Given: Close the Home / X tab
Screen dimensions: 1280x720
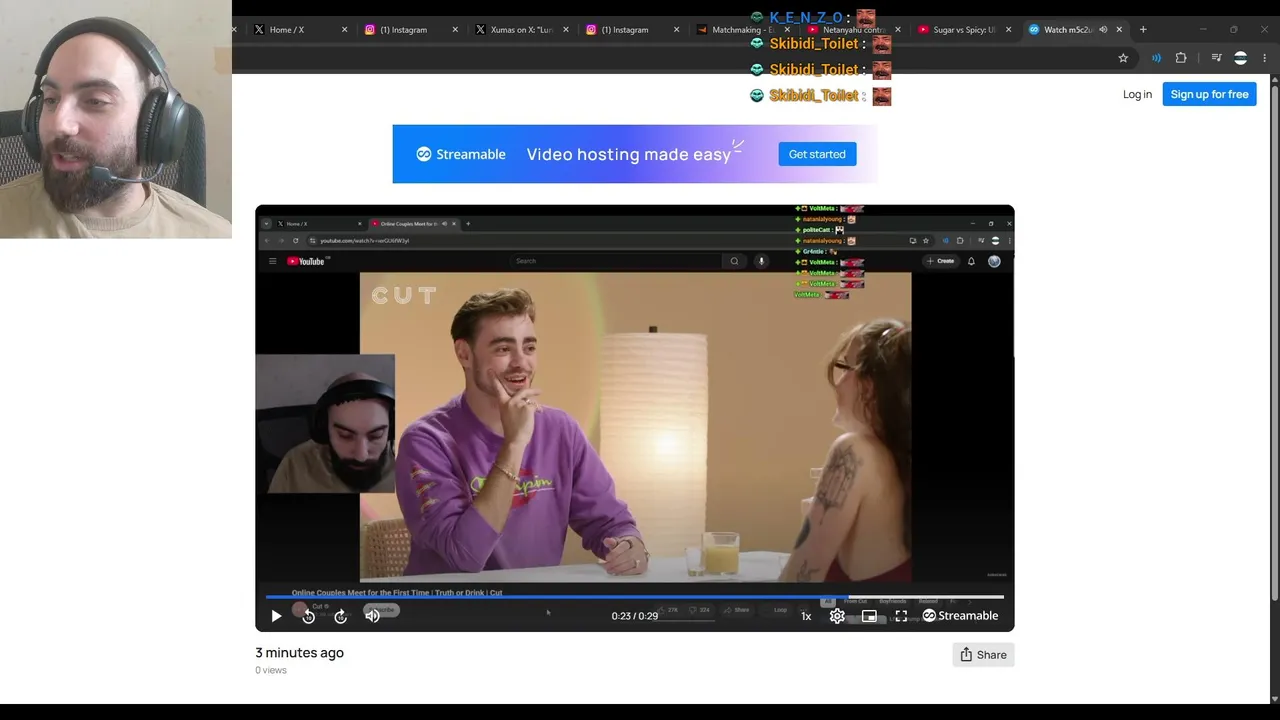Looking at the screenshot, I should 345,30.
